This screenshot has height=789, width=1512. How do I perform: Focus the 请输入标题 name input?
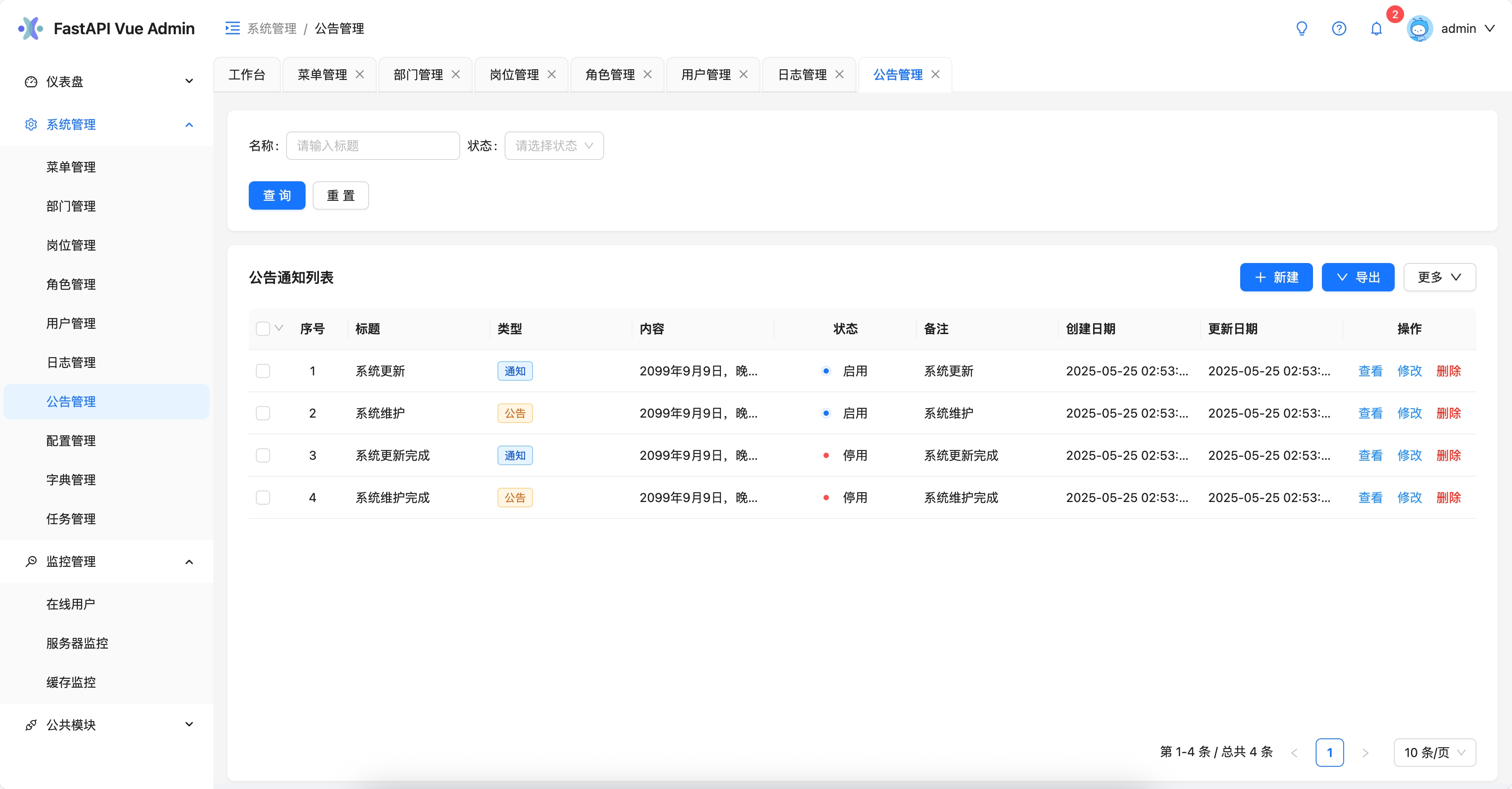click(x=373, y=146)
